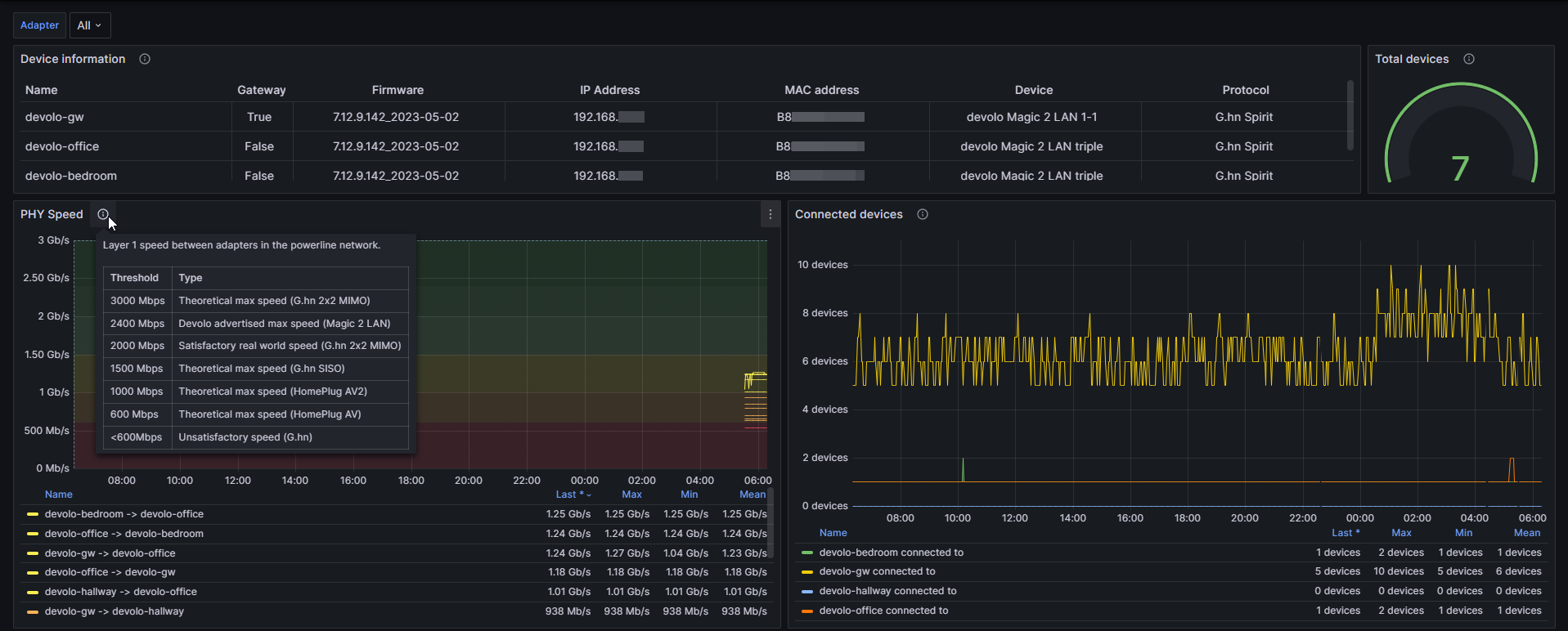Open the PHY Speed panel kebab menu
This screenshot has height=631, width=1568.
(x=770, y=214)
